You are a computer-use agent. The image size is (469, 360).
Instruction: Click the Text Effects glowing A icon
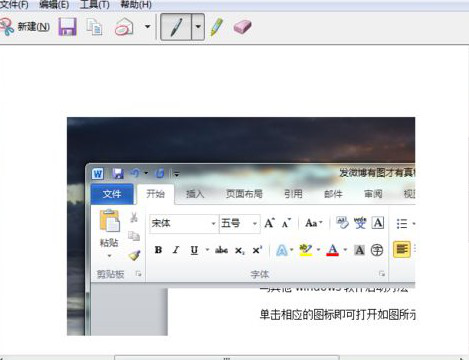click(282, 250)
